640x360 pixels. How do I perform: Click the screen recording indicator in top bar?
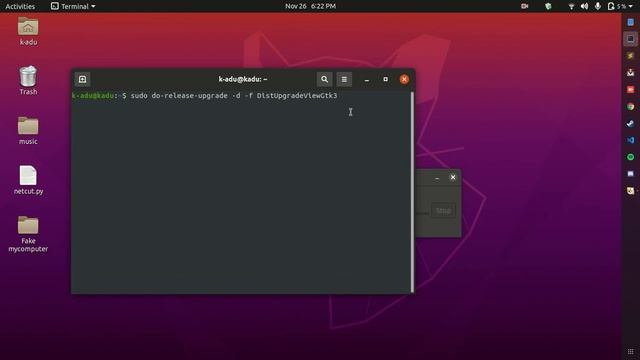[x=524, y=6]
